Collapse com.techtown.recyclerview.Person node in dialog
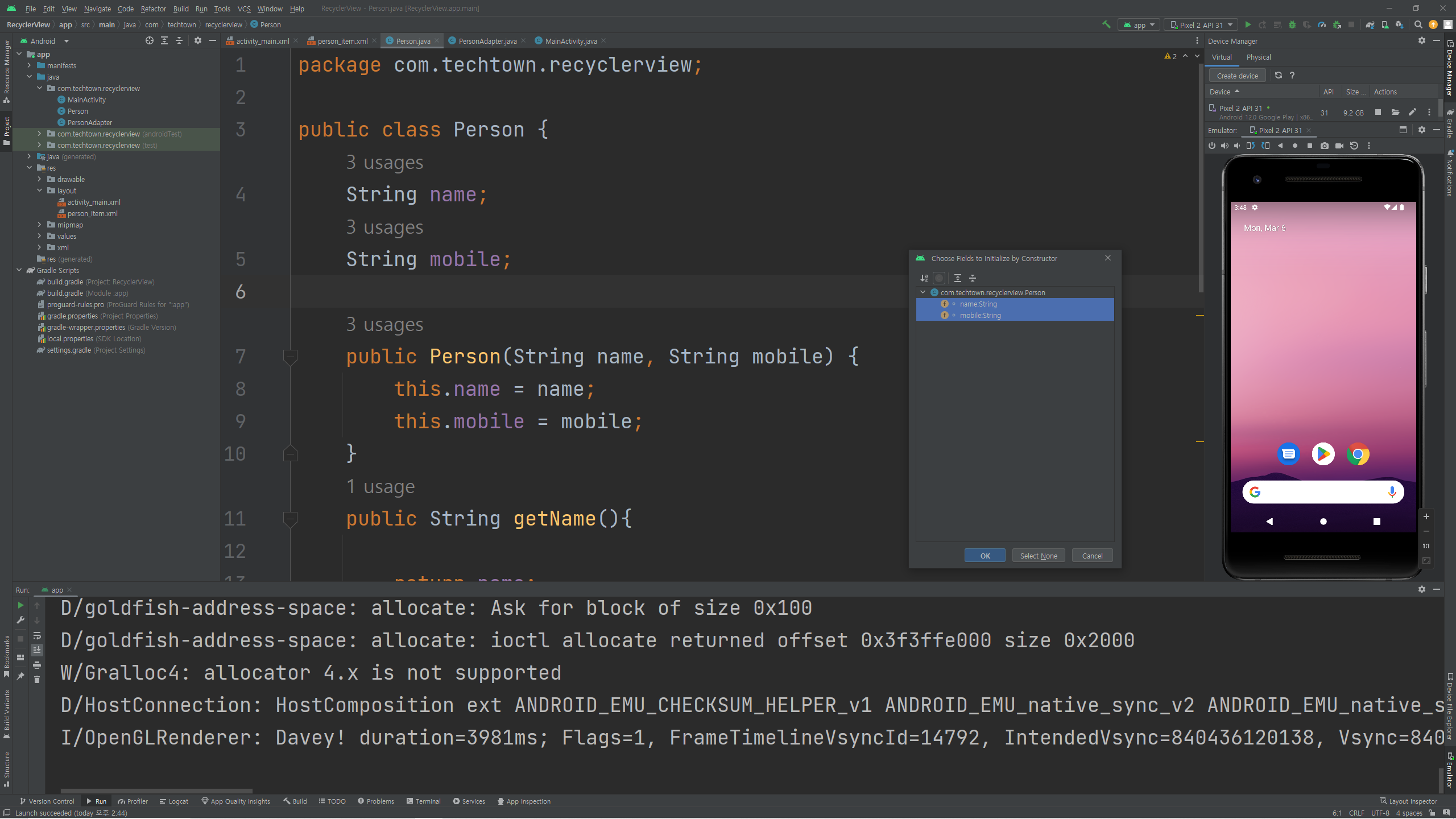1456x819 pixels. (923, 292)
